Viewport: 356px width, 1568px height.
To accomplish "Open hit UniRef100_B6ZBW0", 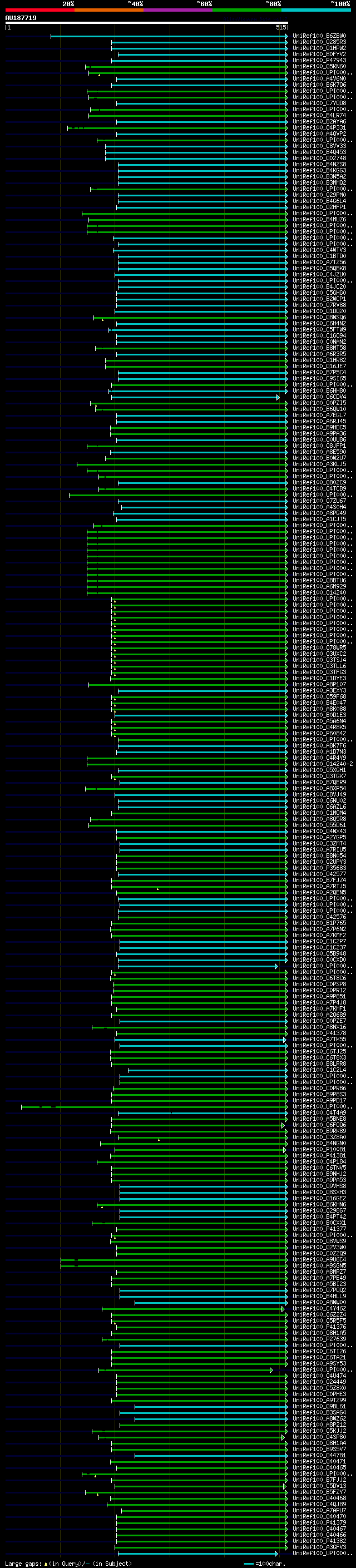I will point(319,36).
